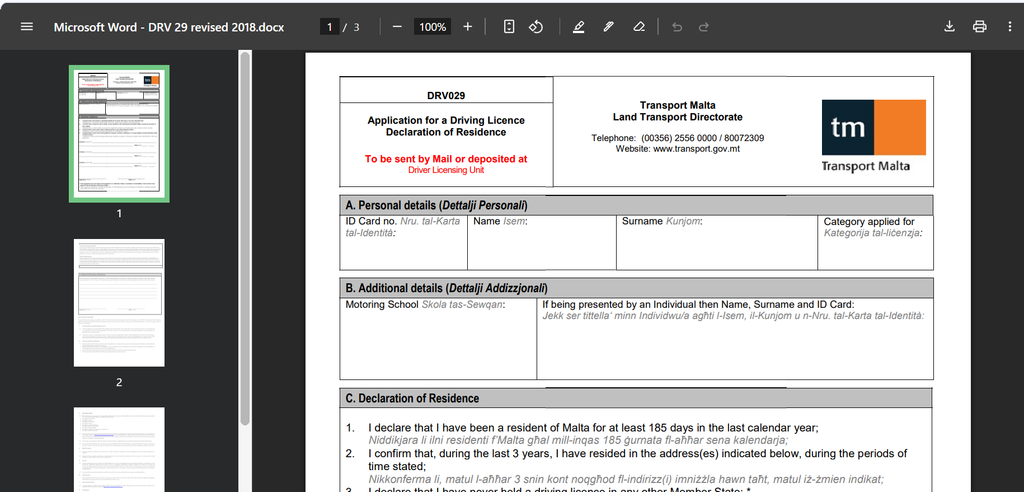Viewport: 1024px width, 492px height.
Task: Rotate the document counterclockwise
Action: pyautogui.click(x=536, y=27)
